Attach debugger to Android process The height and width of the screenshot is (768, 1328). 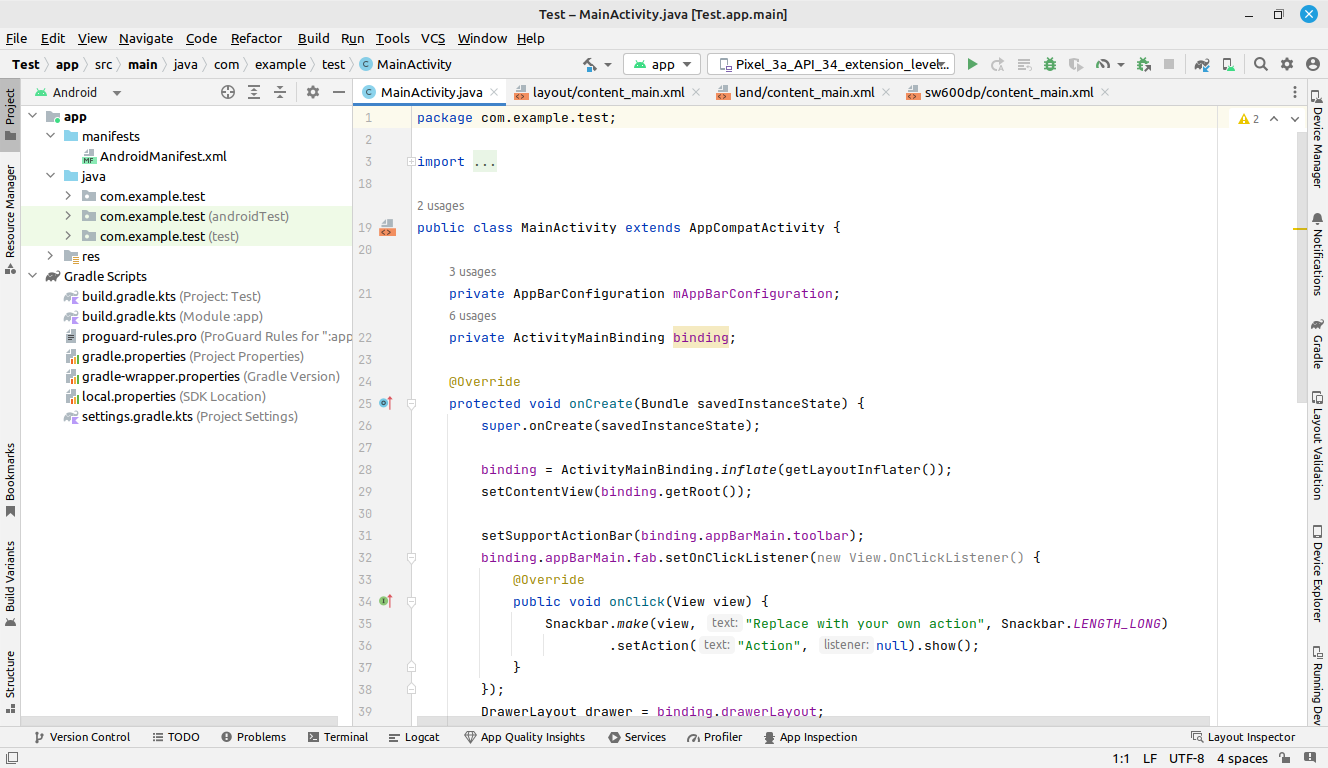[1144, 64]
